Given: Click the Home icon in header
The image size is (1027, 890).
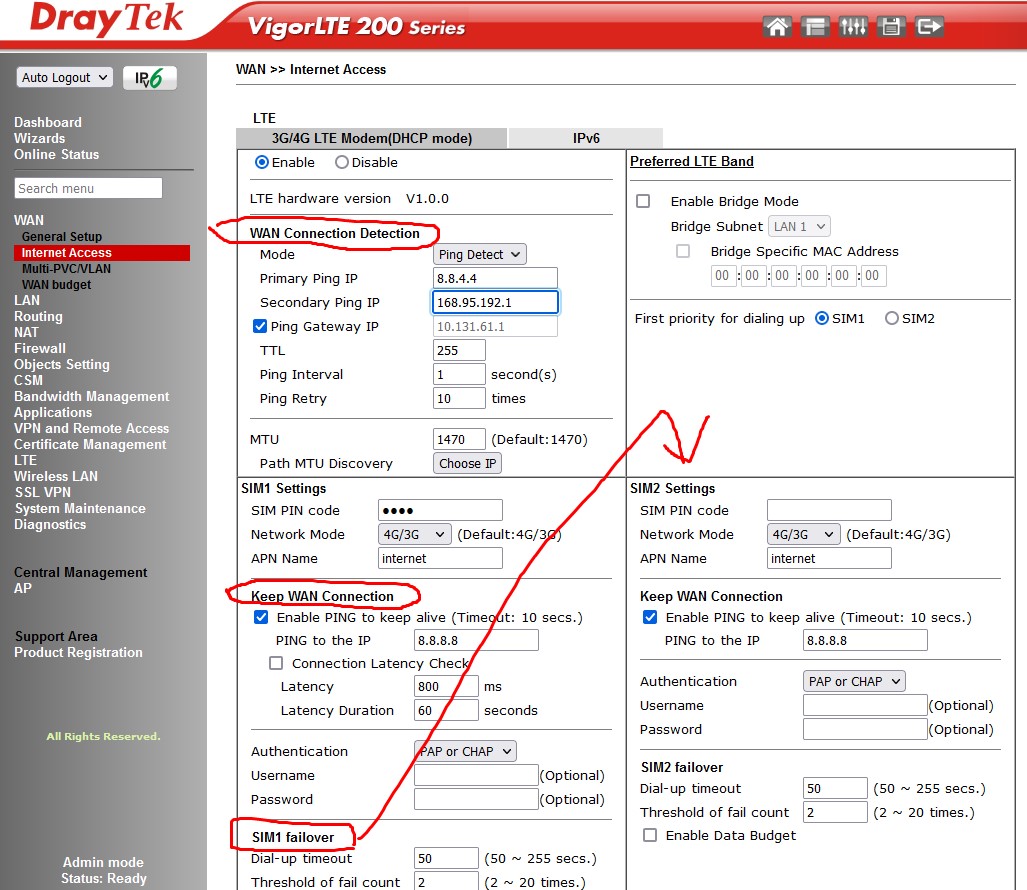Looking at the screenshot, I should [777, 27].
